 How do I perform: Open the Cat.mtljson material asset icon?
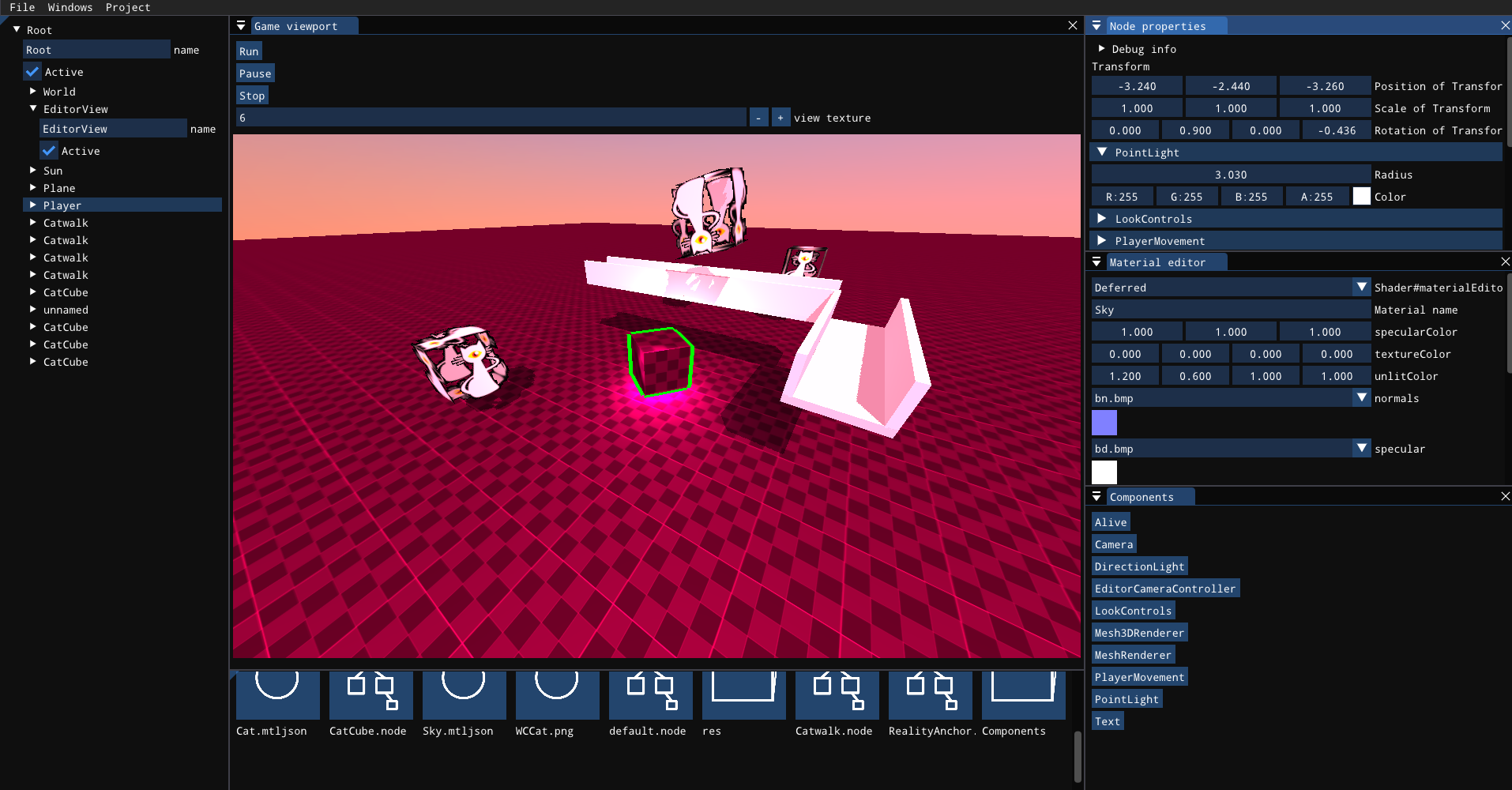click(276, 696)
